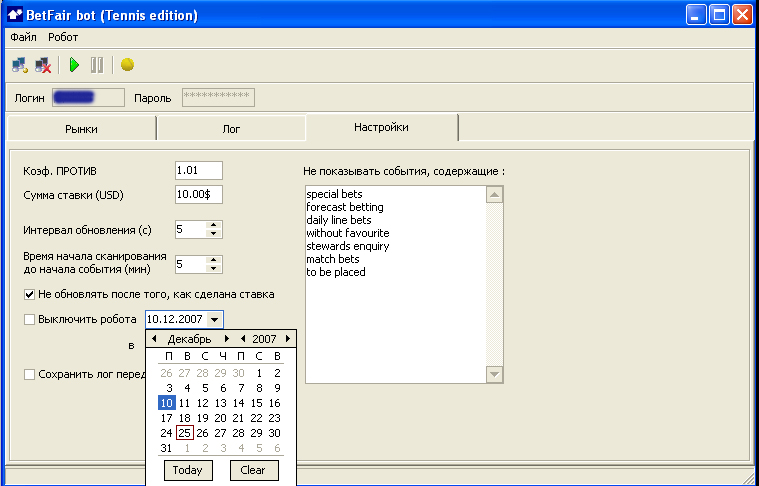Select greyed January 6 in calendar
This screenshot has width=759, height=486.
pyautogui.click(x=277, y=448)
